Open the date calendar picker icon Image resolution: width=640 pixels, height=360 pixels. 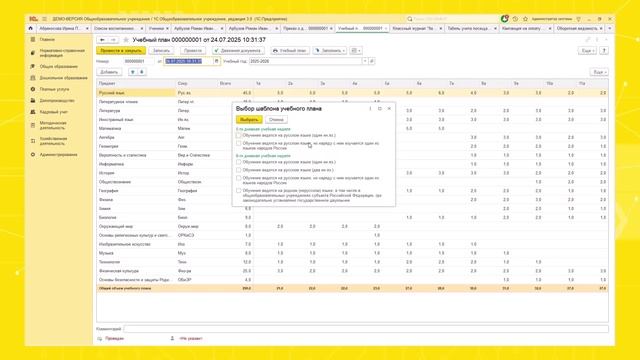click(x=216, y=61)
